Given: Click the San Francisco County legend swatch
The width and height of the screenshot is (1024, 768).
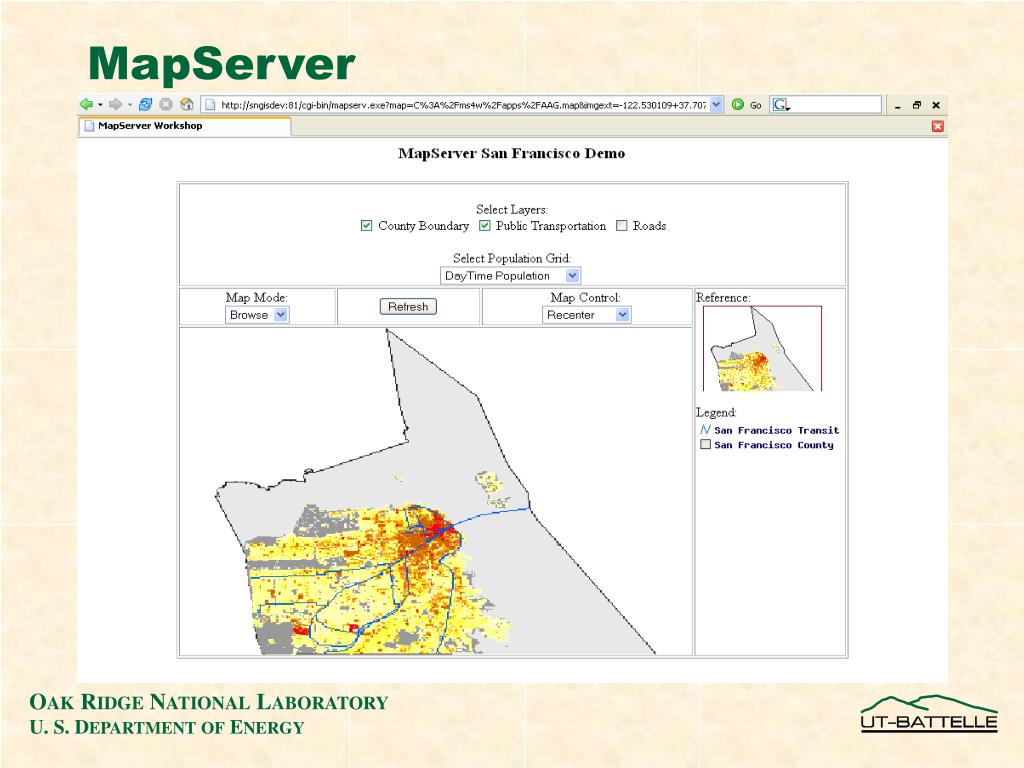Looking at the screenshot, I should coord(705,444).
